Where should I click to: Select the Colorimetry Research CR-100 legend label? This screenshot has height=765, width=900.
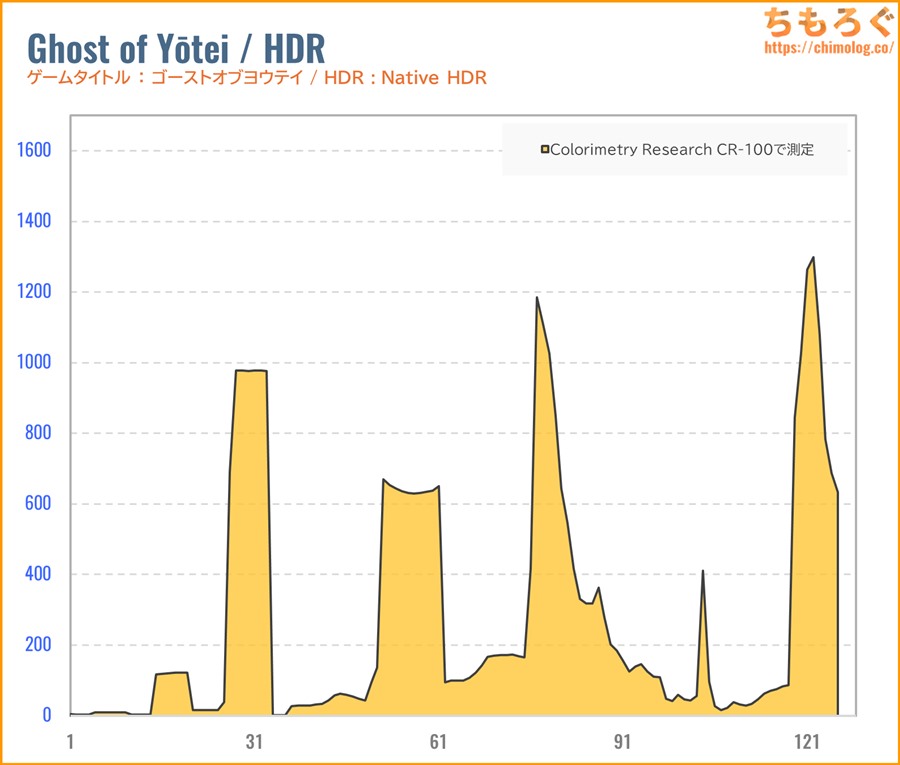pos(682,150)
